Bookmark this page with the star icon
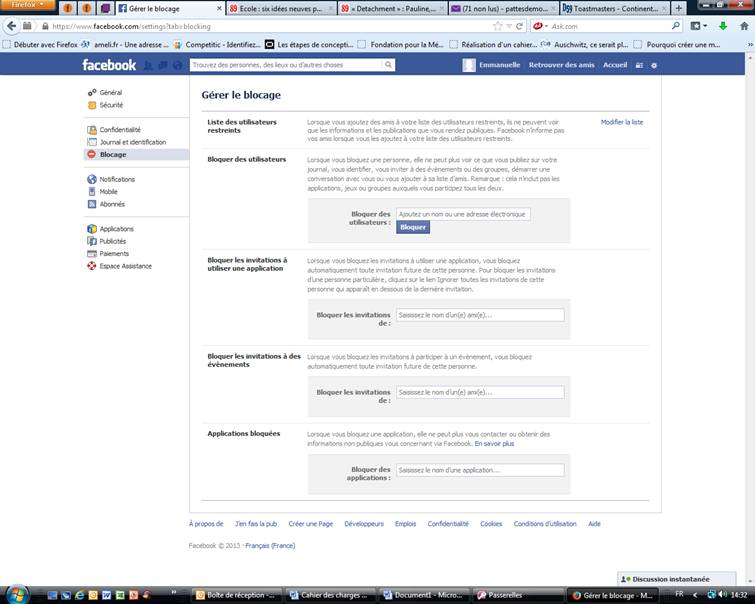The image size is (755, 604). click(498, 26)
